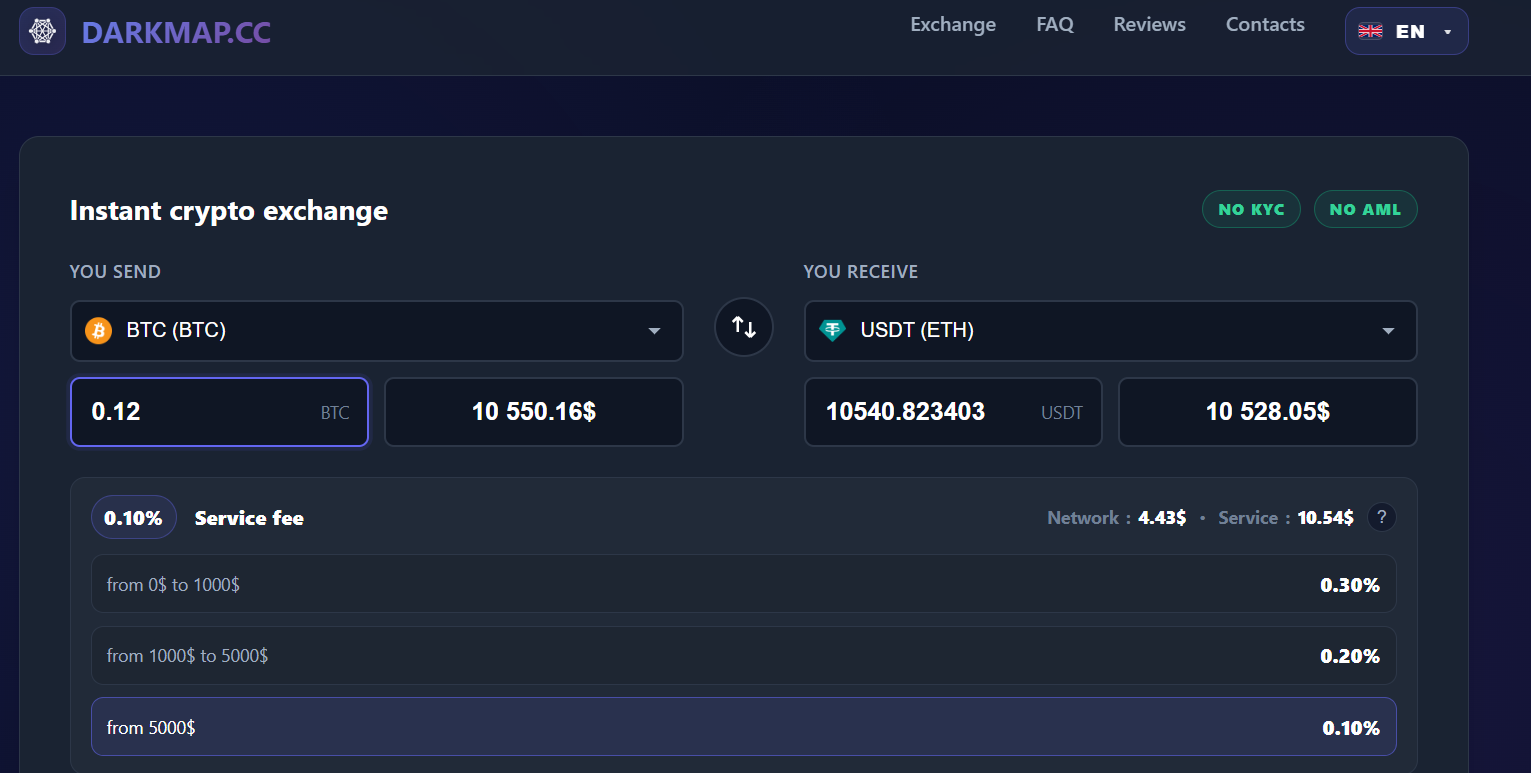Click the swap currencies arrows button
This screenshot has width=1531, height=773.
click(743, 327)
